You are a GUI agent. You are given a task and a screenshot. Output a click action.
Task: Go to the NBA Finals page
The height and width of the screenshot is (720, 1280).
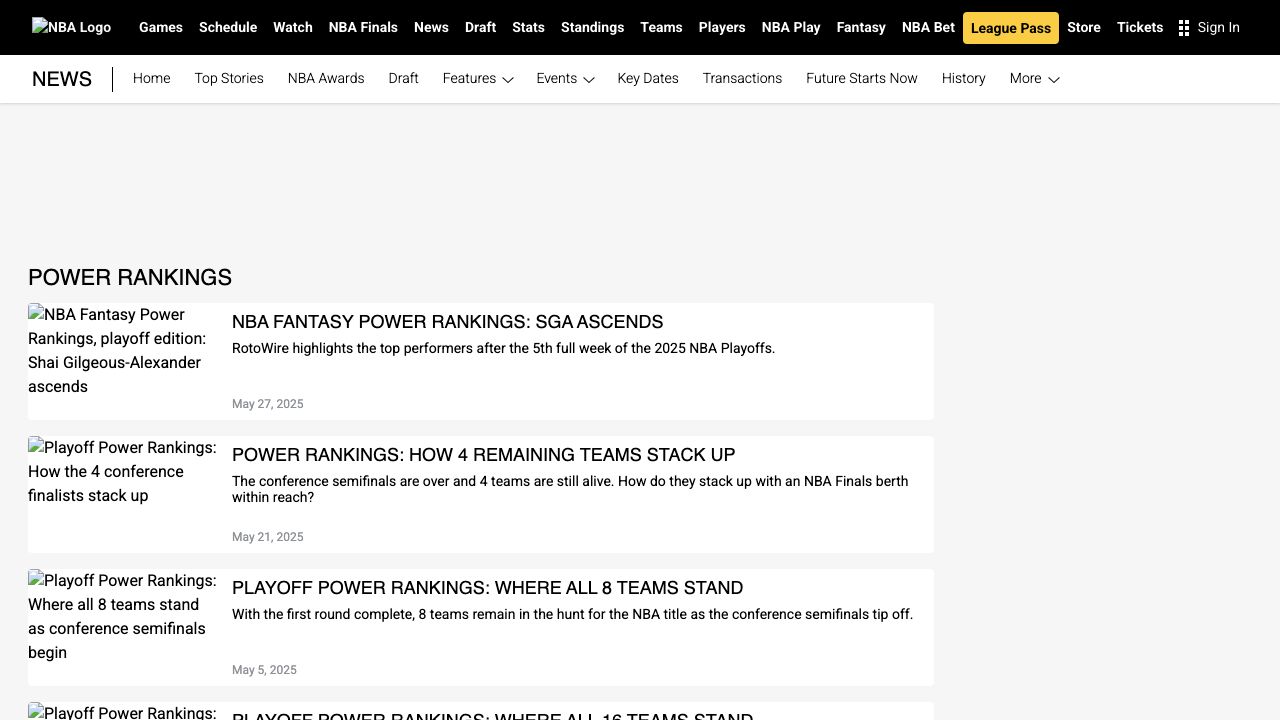tap(363, 28)
